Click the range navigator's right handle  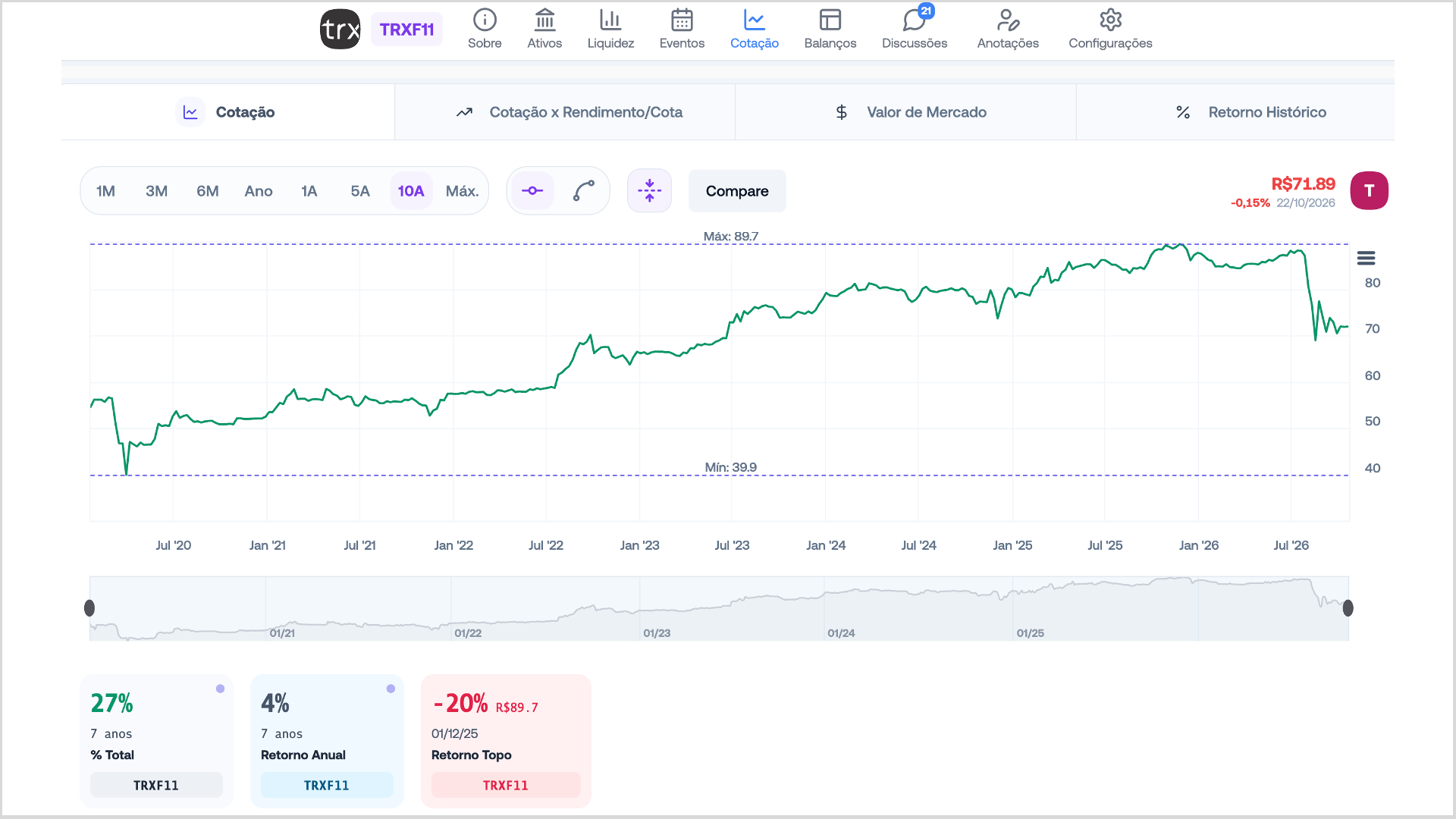point(1348,608)
